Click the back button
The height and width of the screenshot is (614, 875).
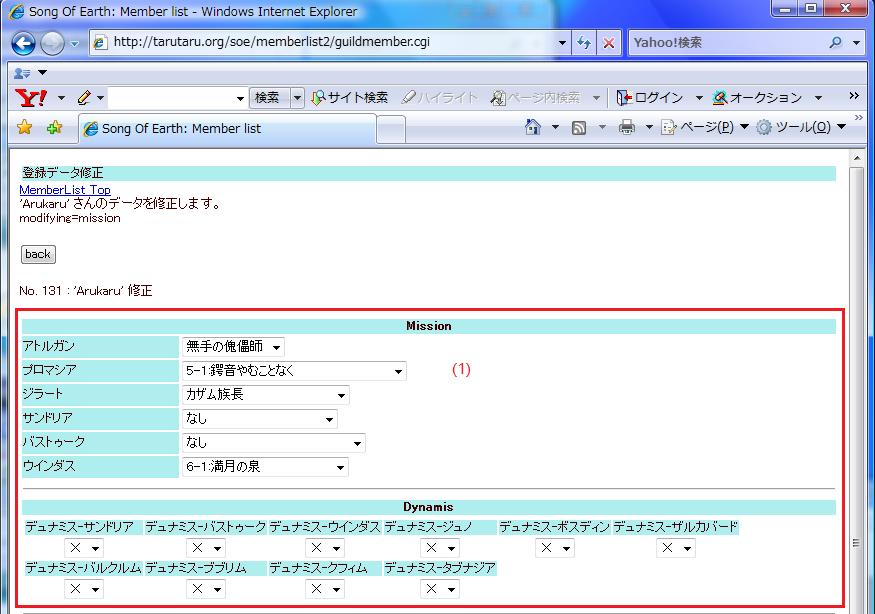tap(38, 254)
